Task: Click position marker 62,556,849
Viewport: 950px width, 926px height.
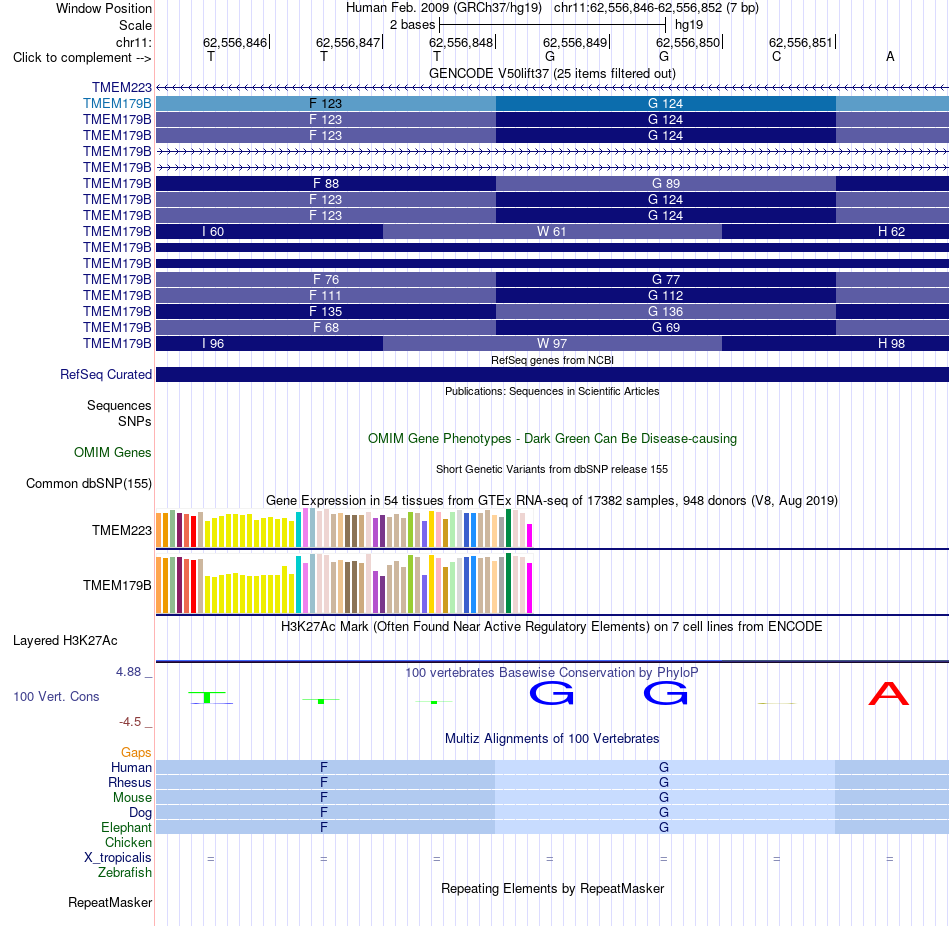Action: click(x=576, y=42)
